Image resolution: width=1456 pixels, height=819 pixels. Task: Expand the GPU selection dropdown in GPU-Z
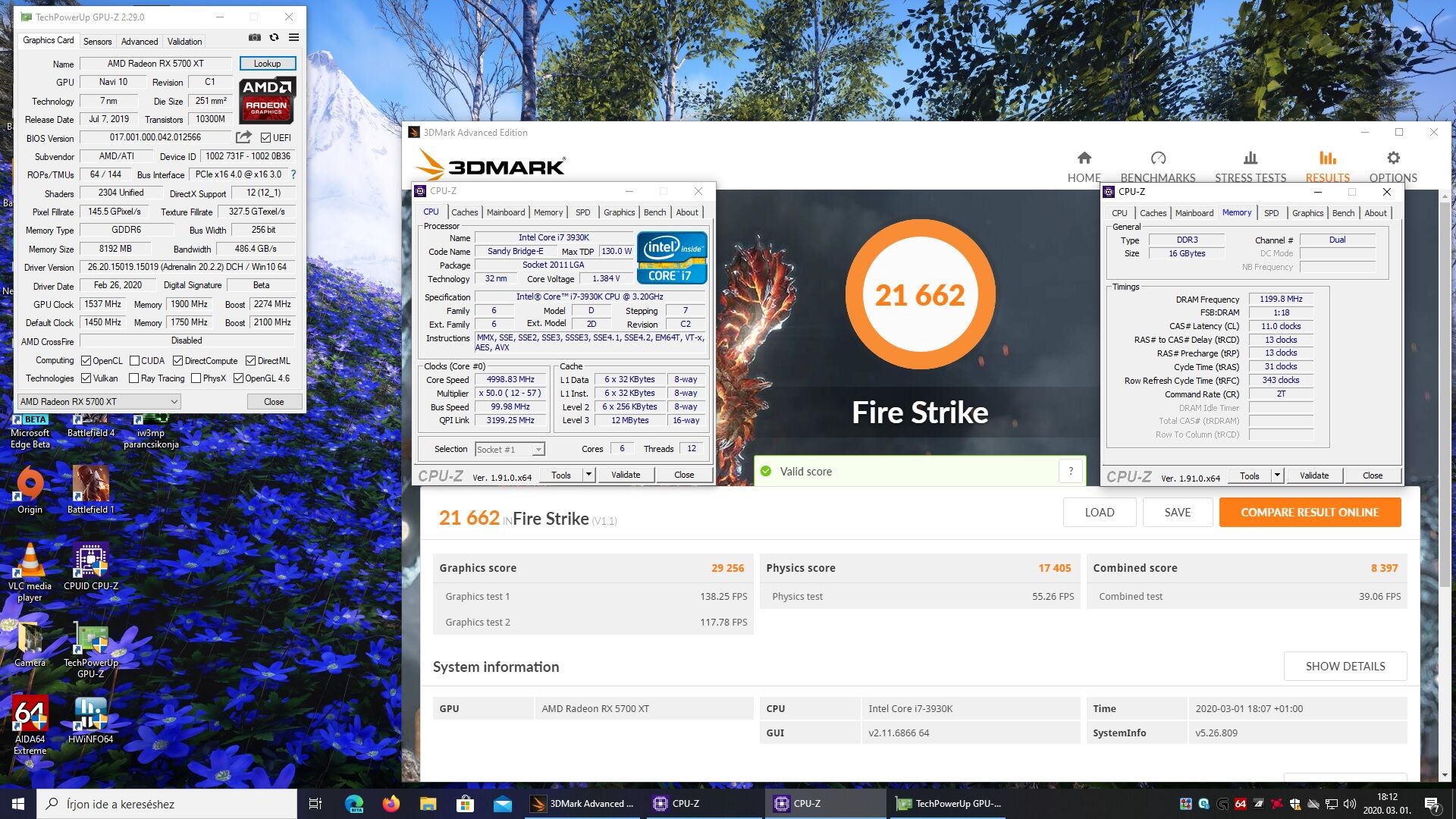tap(99, 401)
